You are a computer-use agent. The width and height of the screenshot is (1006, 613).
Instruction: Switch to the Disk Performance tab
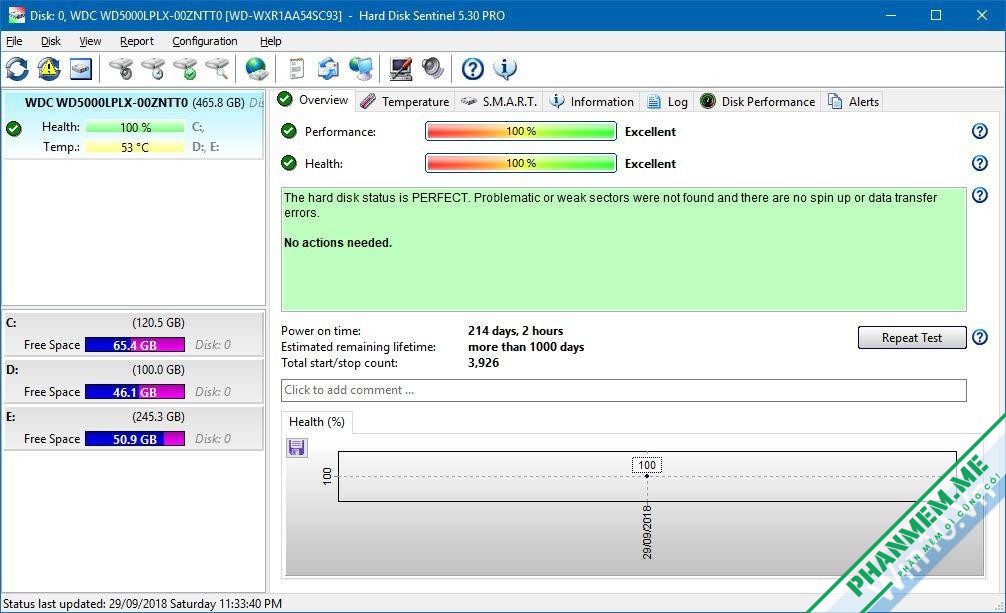point(757,101)
